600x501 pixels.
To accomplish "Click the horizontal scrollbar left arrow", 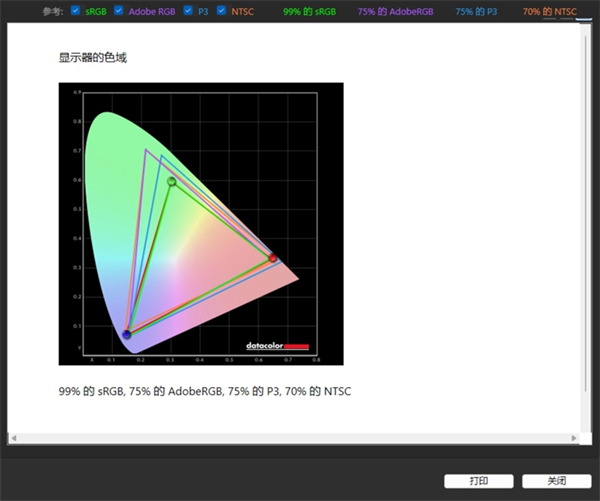I will 13,438.
